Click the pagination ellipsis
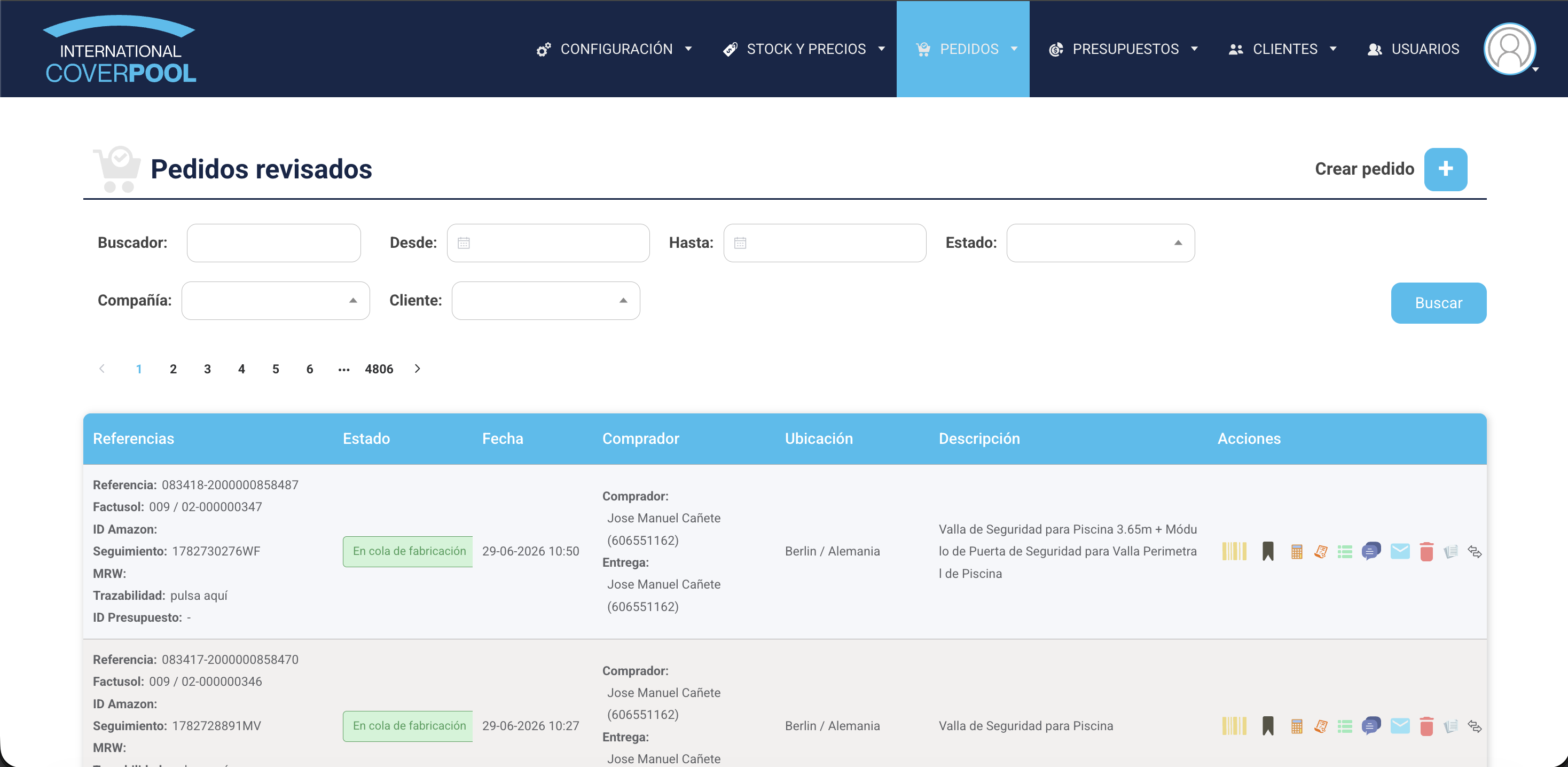This screenshot has height=767, width=1568. 344,369
